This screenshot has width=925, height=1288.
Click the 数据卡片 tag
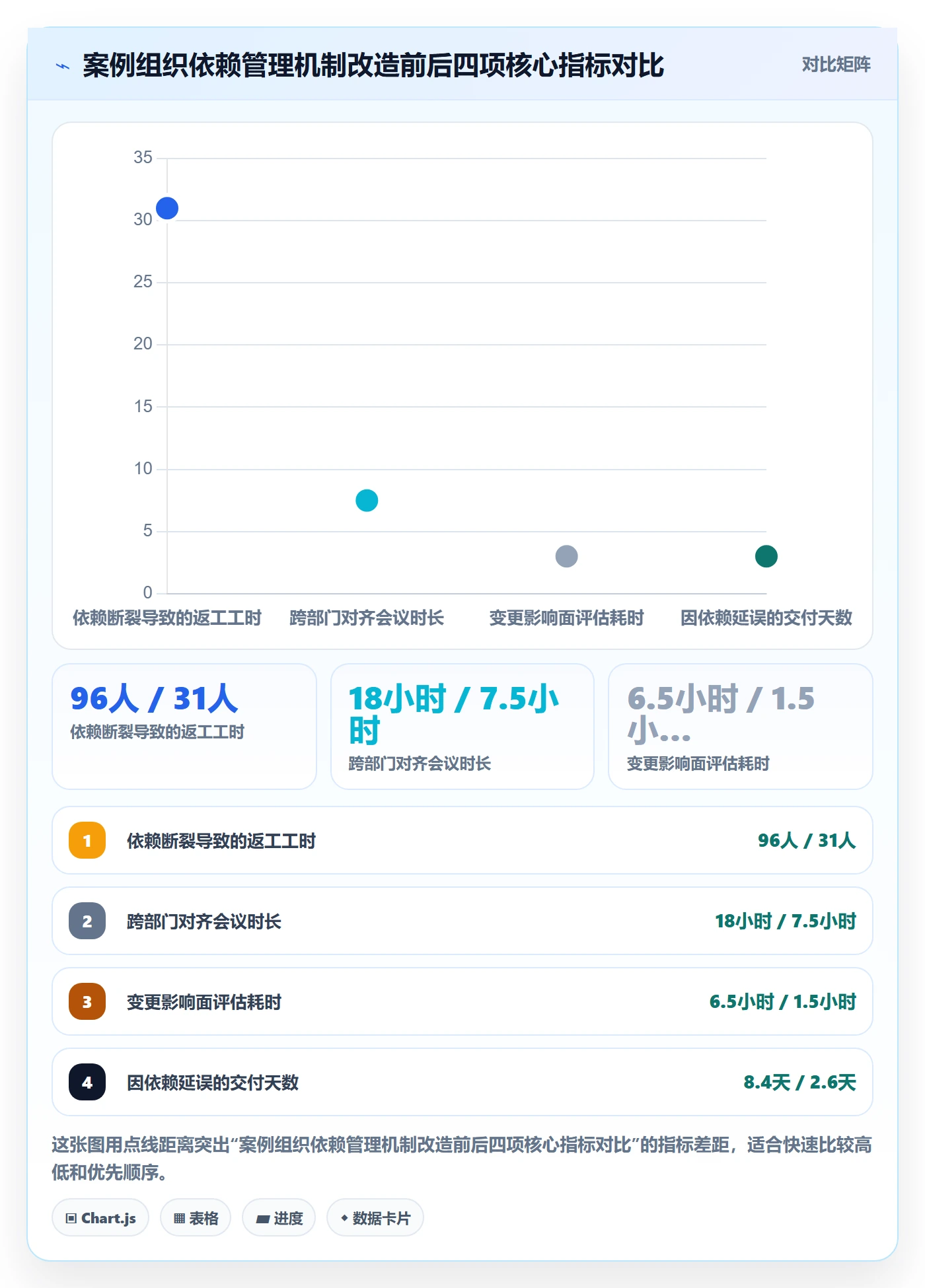tap(375, 1217)
